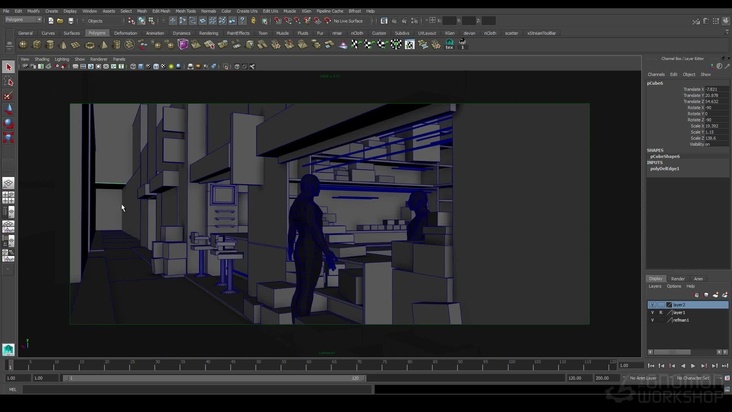
Task: Toggle visibility of refman1 layer
Action: [x=652, y=320]
